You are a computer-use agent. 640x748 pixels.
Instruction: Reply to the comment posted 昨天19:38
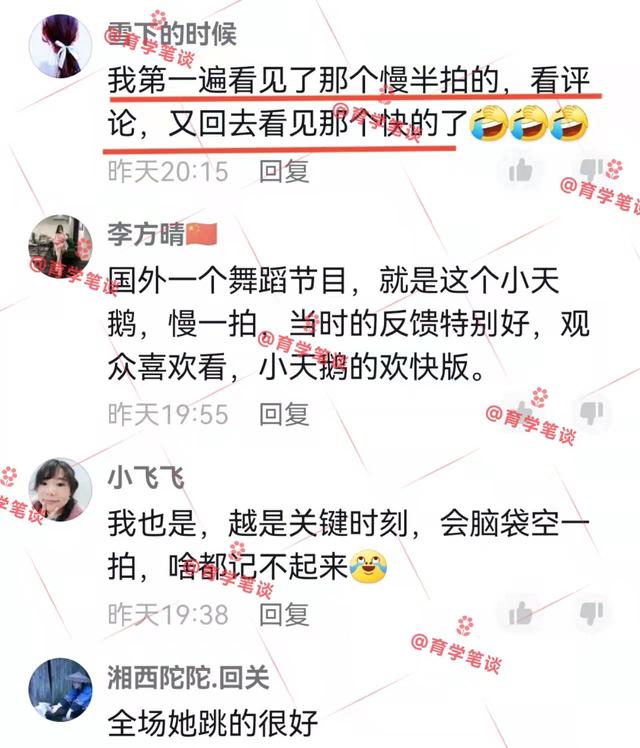click(x=284, y=614)
